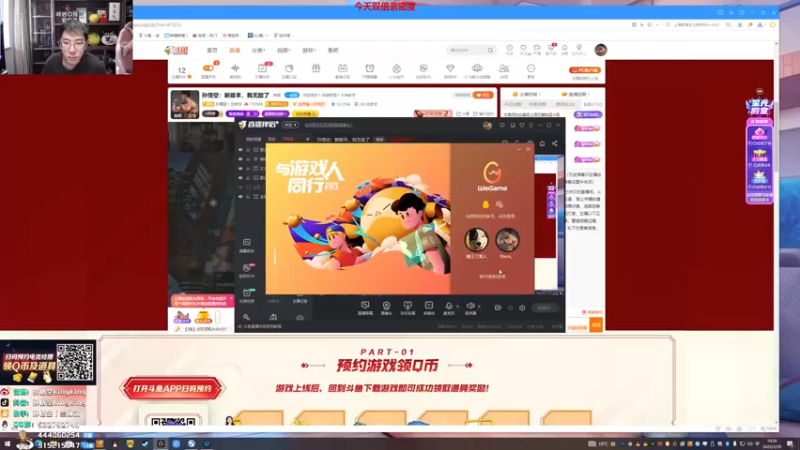
Task: Click the orange follow button beside stream title
Action: (483, 95)
